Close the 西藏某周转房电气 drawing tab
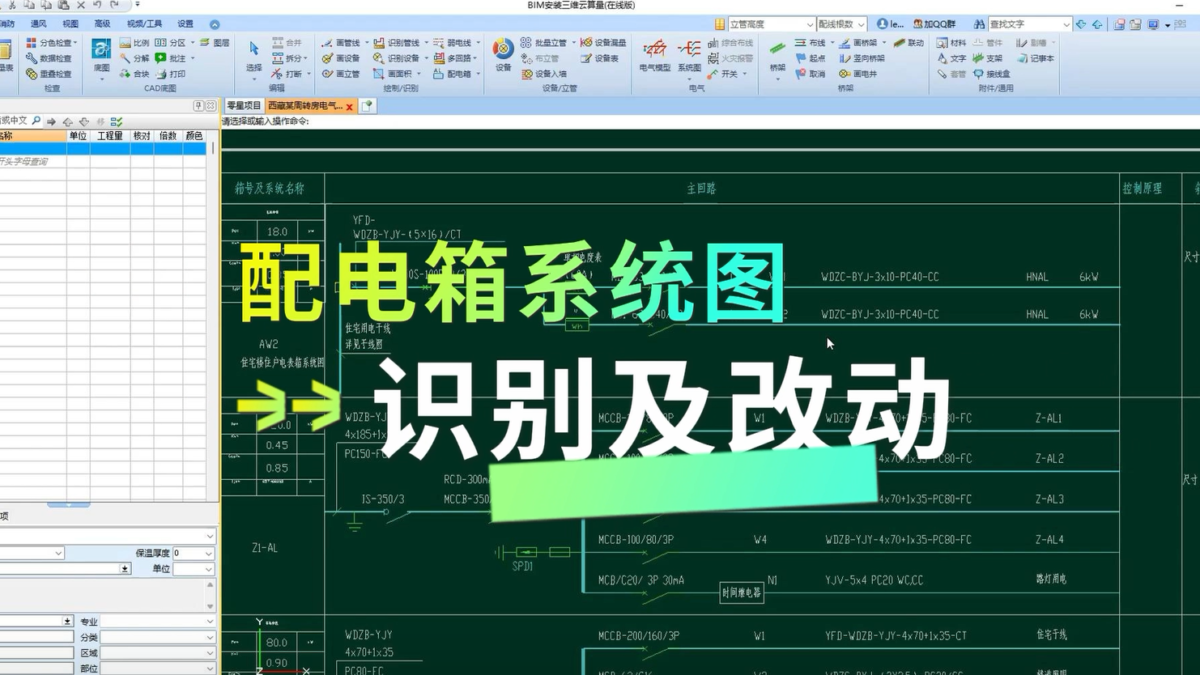Image resolution: width=1200 pixels, height=675 pixels. coord(350,107)
